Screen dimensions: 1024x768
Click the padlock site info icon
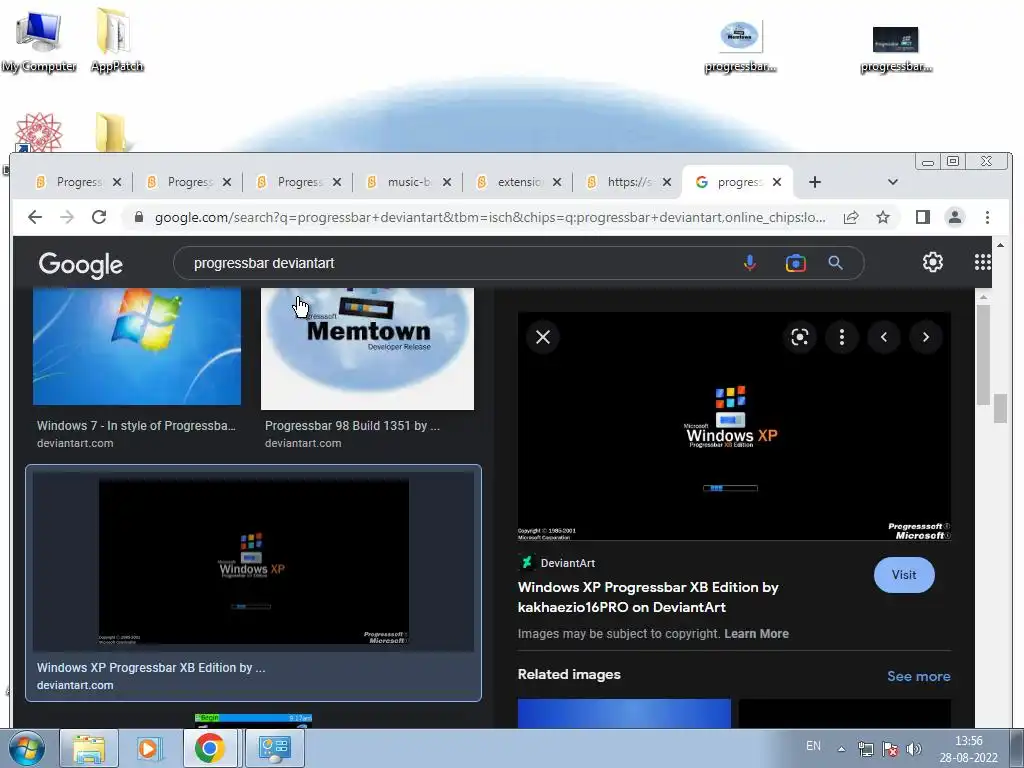(x=138, y=217)
